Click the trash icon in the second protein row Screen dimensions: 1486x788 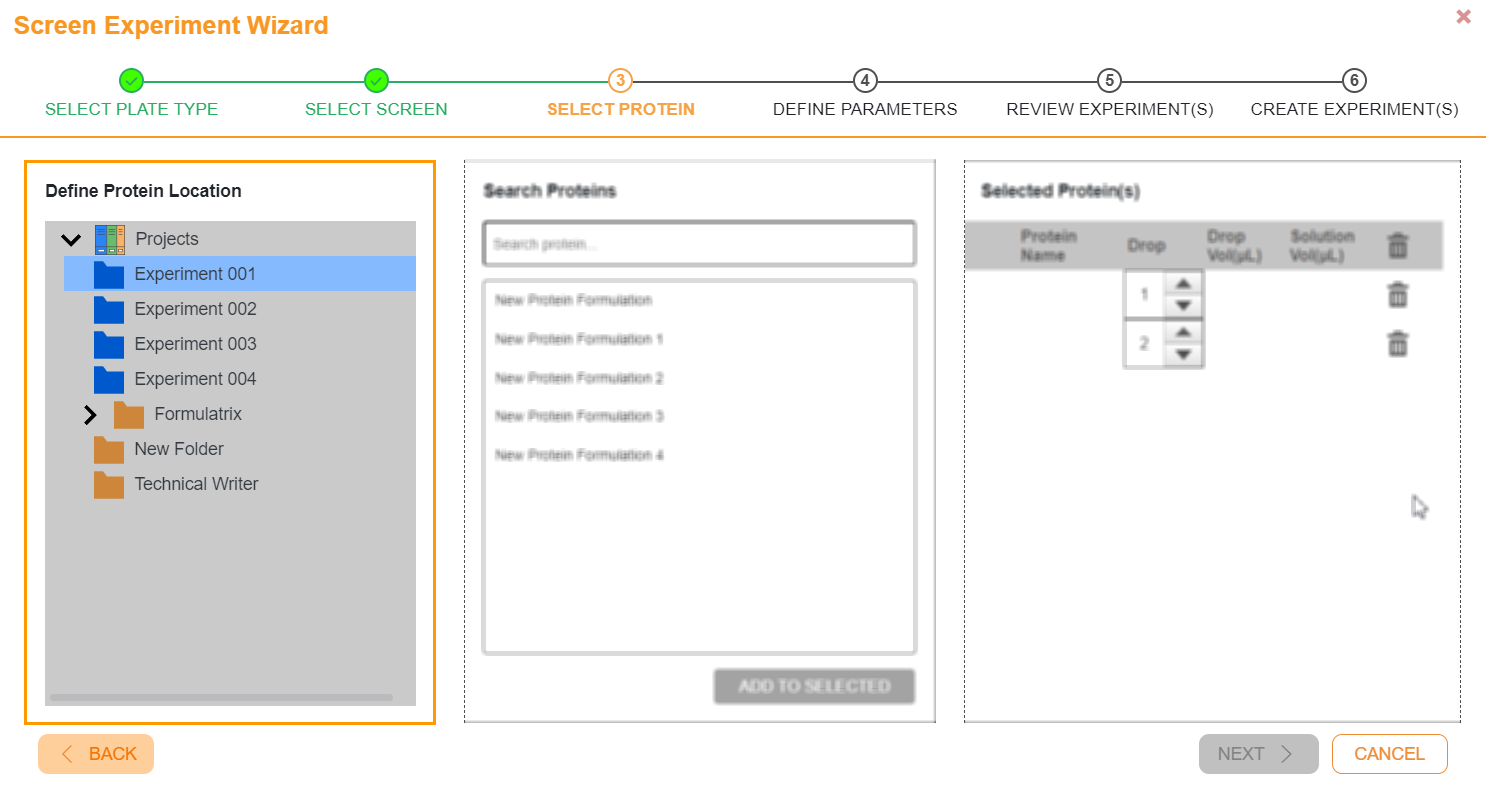1397,344
